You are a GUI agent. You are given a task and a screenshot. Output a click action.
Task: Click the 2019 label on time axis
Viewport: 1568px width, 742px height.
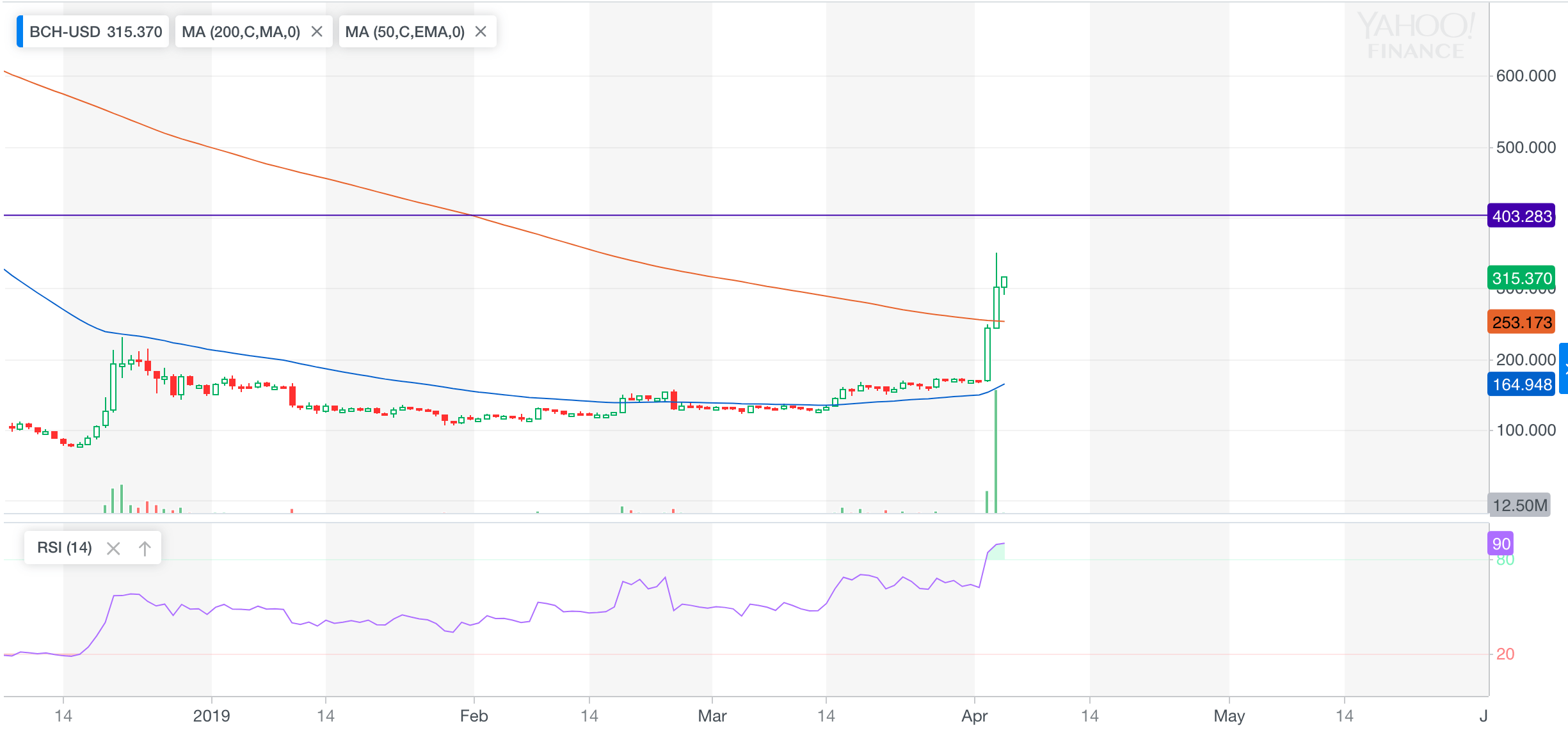pos(211,716)
